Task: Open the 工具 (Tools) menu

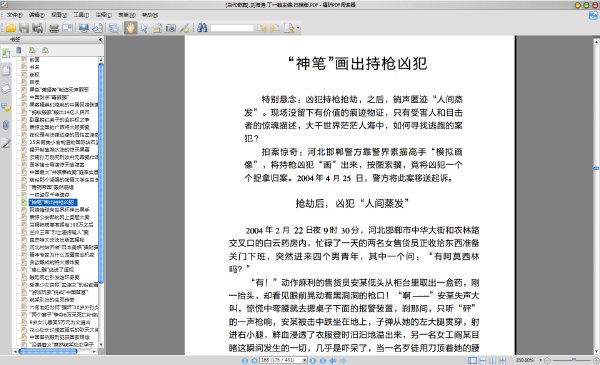Action: (x=81, y=15)
